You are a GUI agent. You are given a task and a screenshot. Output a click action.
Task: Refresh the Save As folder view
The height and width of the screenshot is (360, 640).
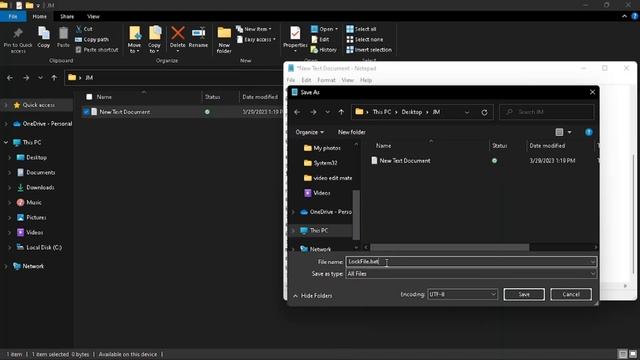click(484, 112)
